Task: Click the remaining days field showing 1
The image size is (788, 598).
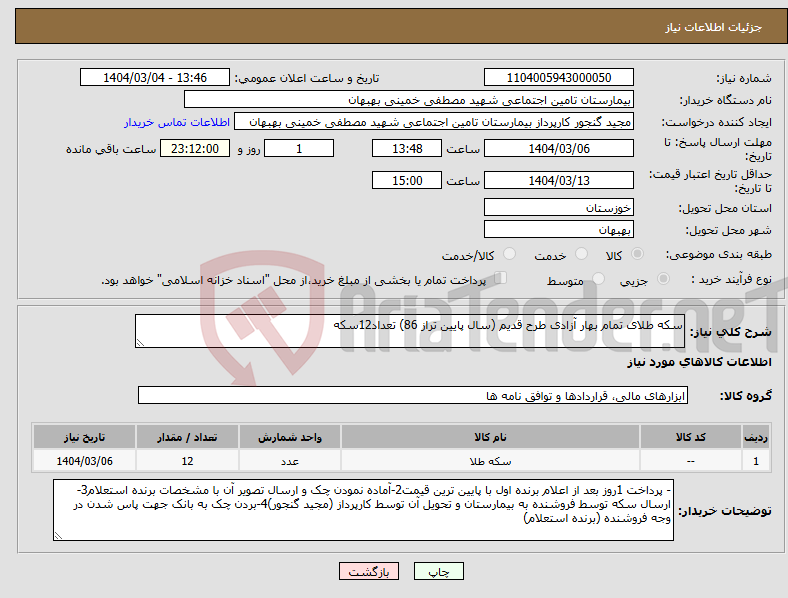Action: (x=299, y=148)
